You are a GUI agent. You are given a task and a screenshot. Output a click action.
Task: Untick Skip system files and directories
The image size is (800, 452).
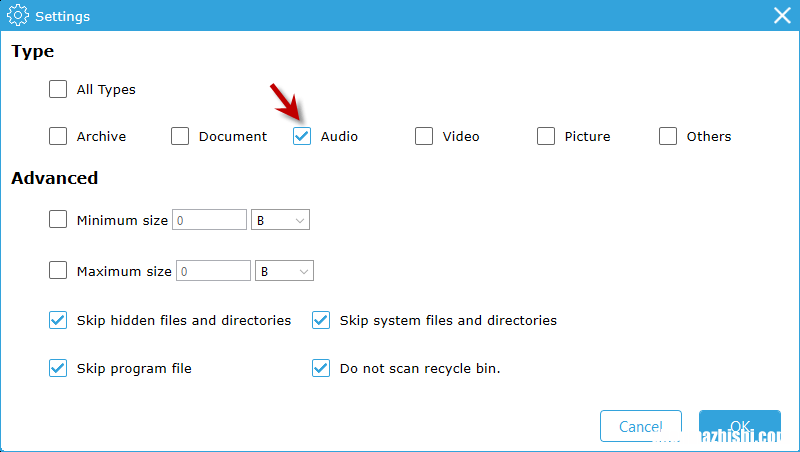[x=321, y=320]
